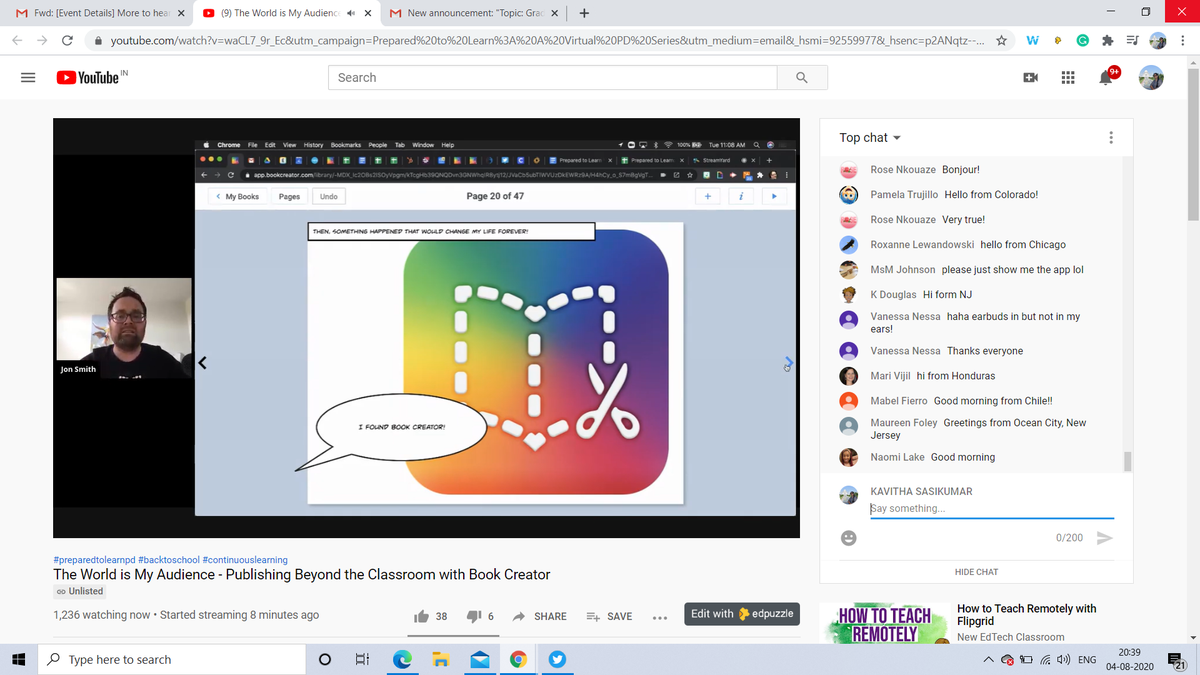
Task: Click chat author Mabel Fierro
Action: pyautogui.click(x=899, y=401)
